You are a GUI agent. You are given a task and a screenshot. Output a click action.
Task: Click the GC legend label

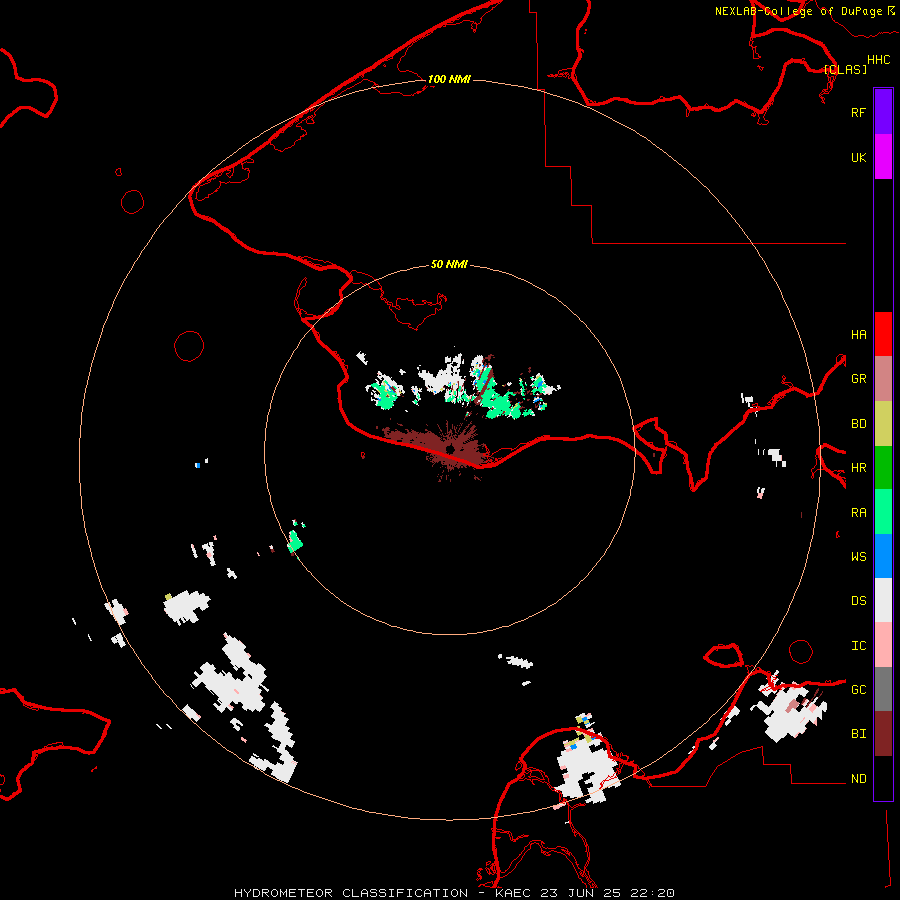click(x=858, y=690)
